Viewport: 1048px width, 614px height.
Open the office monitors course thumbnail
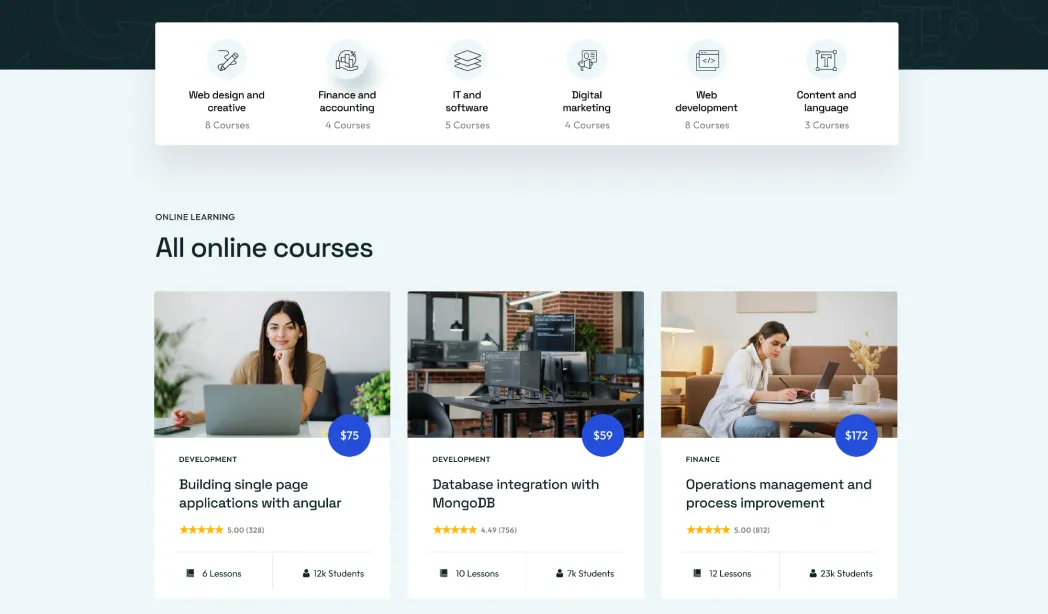(x=525, y=364)
